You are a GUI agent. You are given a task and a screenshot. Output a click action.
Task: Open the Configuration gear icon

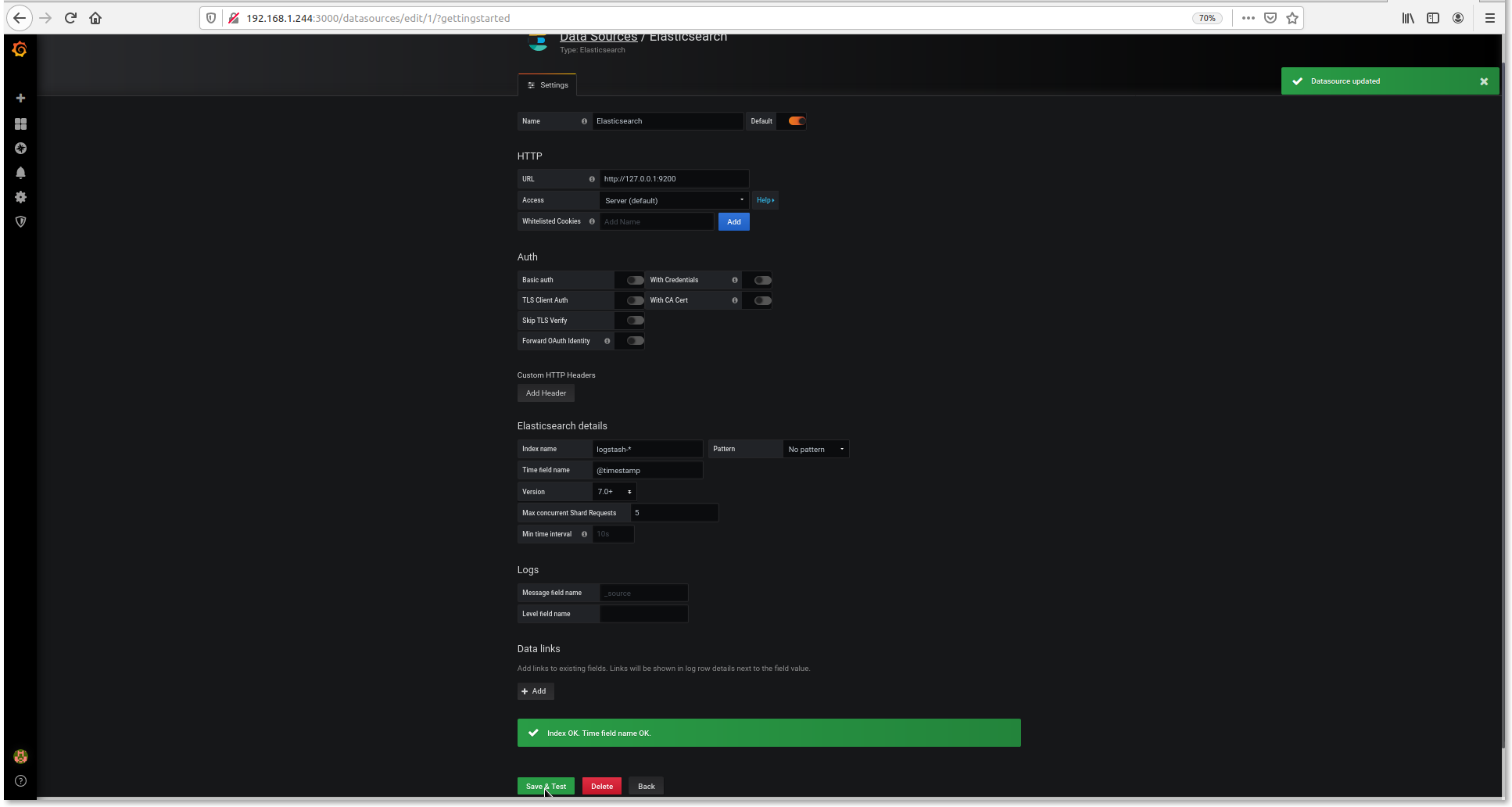pyautogui.click(x=20, y=197)
